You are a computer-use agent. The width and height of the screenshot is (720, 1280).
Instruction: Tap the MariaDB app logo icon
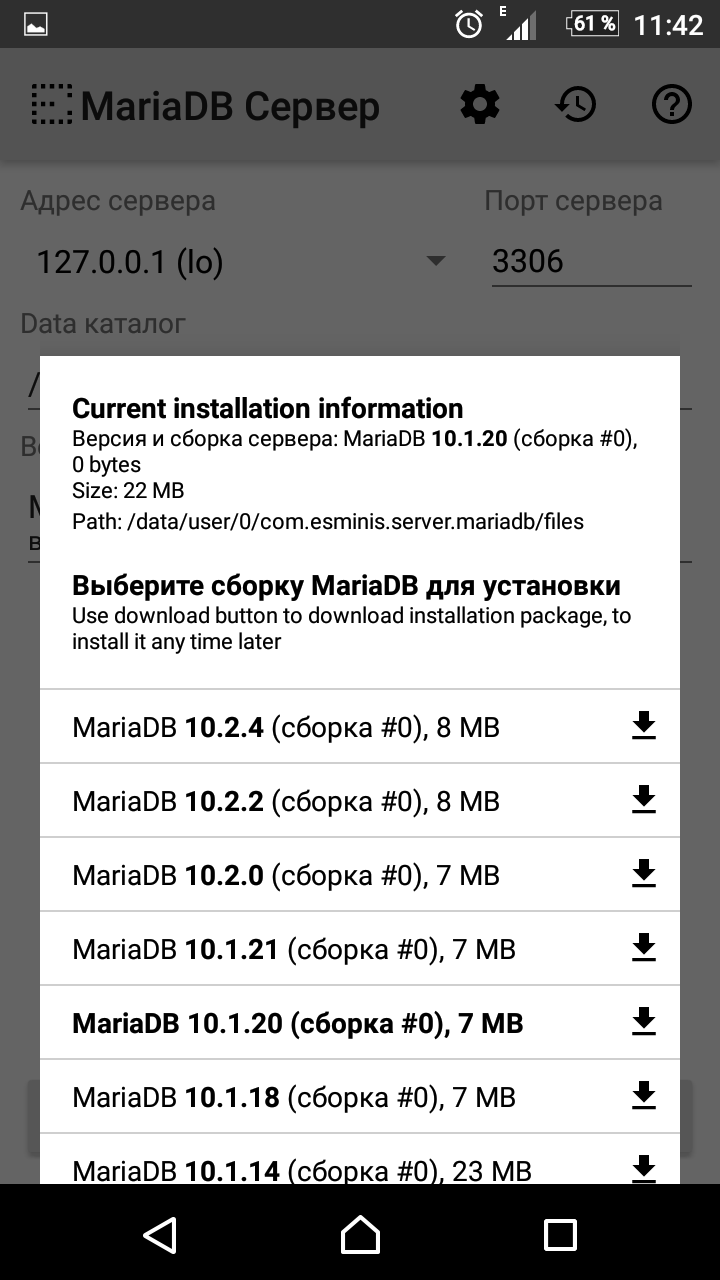pyautogui.click(x=51, y=105)
